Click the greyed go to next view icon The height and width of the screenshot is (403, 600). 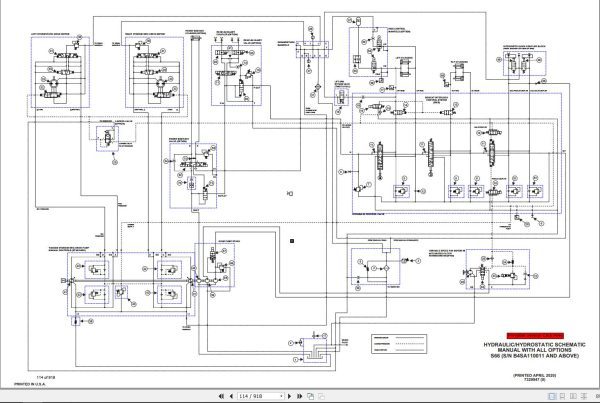coord(321,396)
